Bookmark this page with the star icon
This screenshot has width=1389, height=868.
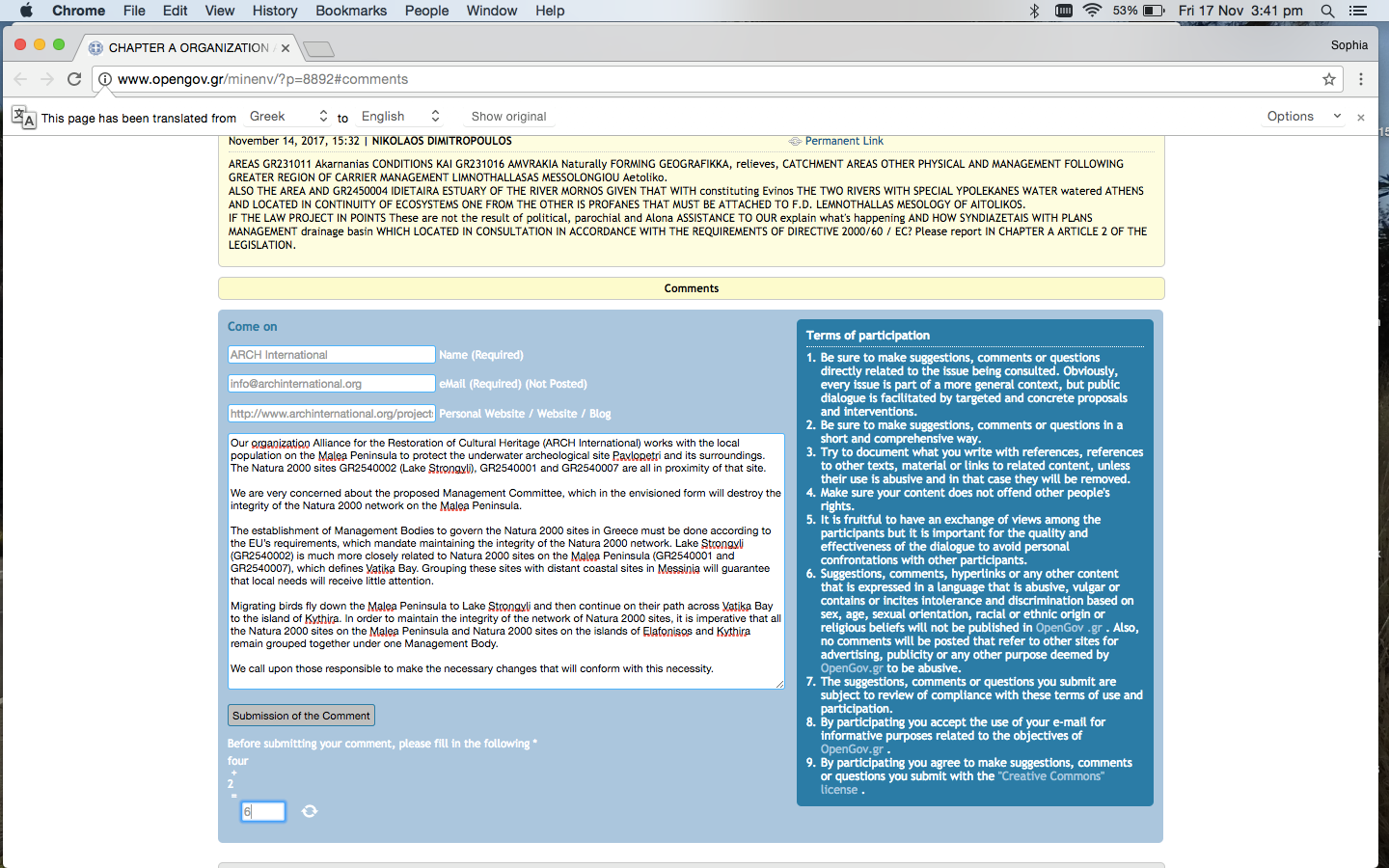tap(1329, 79)
